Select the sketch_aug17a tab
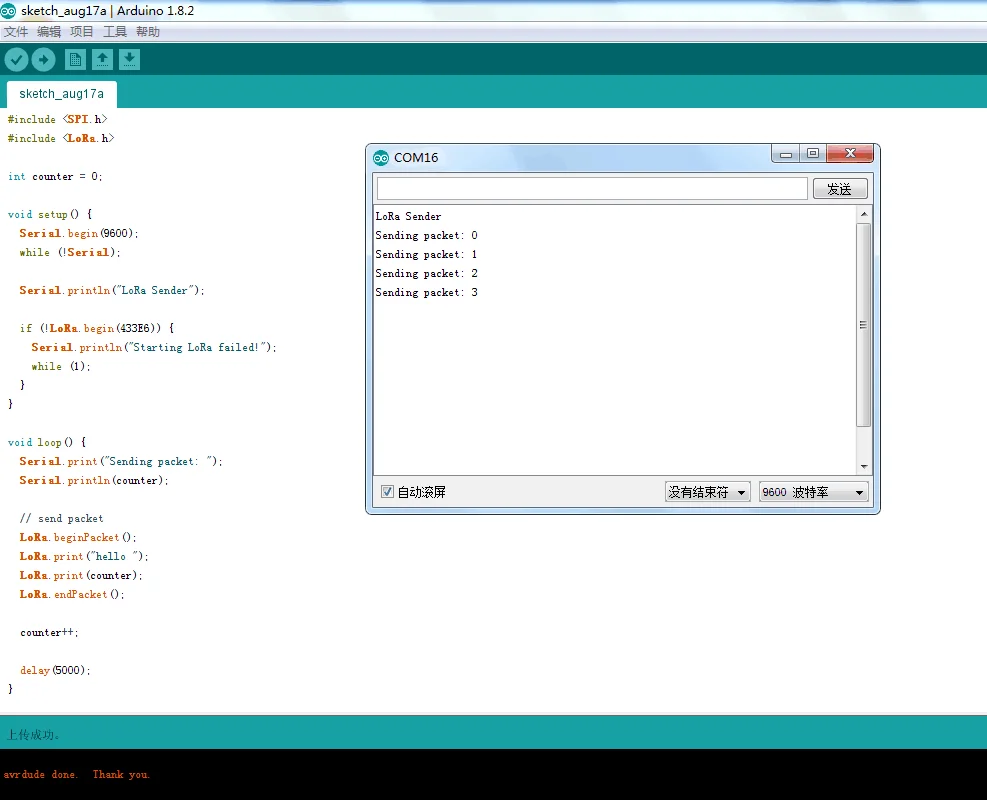Screen dimensions: 987x800 pyautogui.click(x=62, y=94)
